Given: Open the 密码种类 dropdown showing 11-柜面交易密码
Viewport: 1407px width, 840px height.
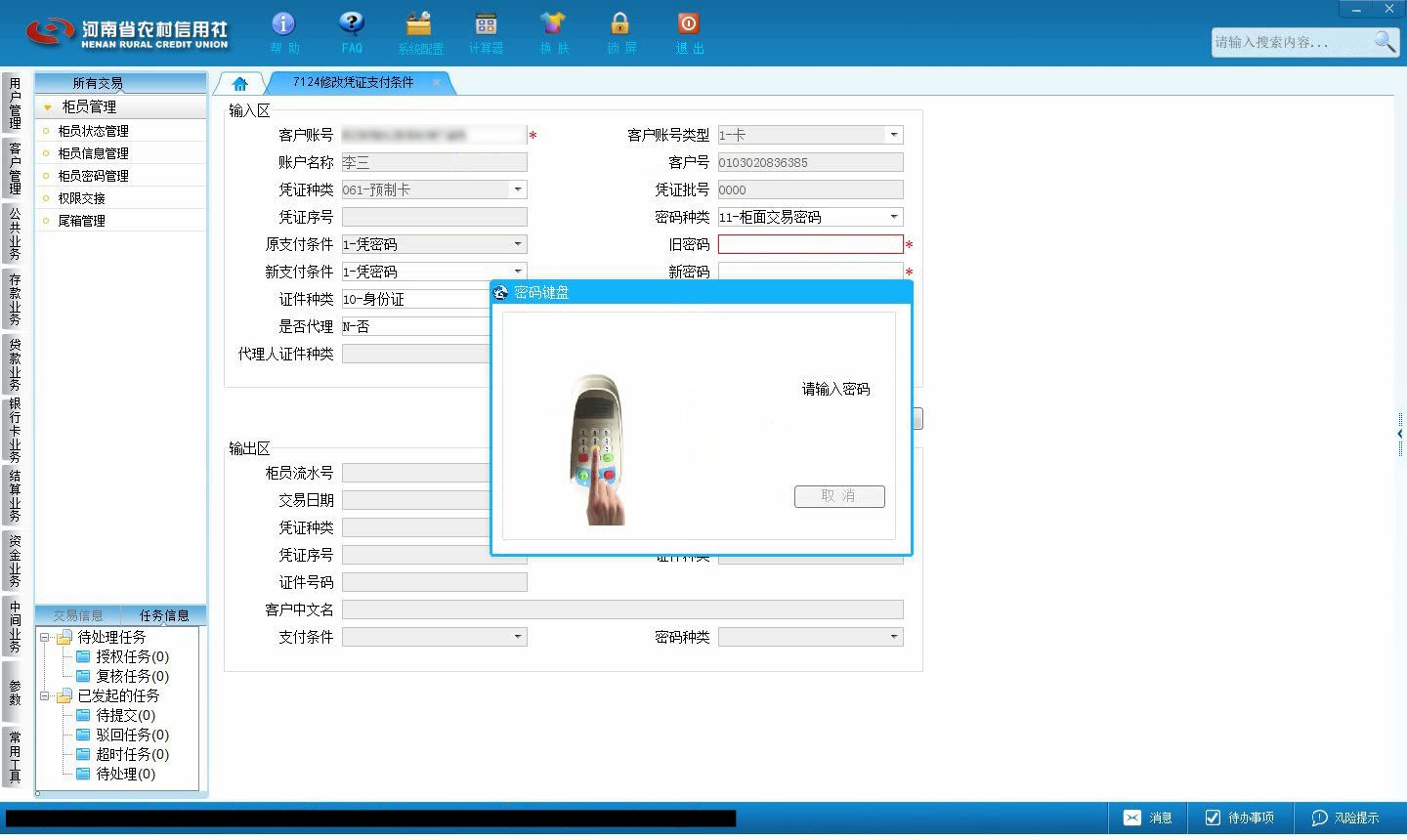Looking at the screenshot, I should 893,217.
